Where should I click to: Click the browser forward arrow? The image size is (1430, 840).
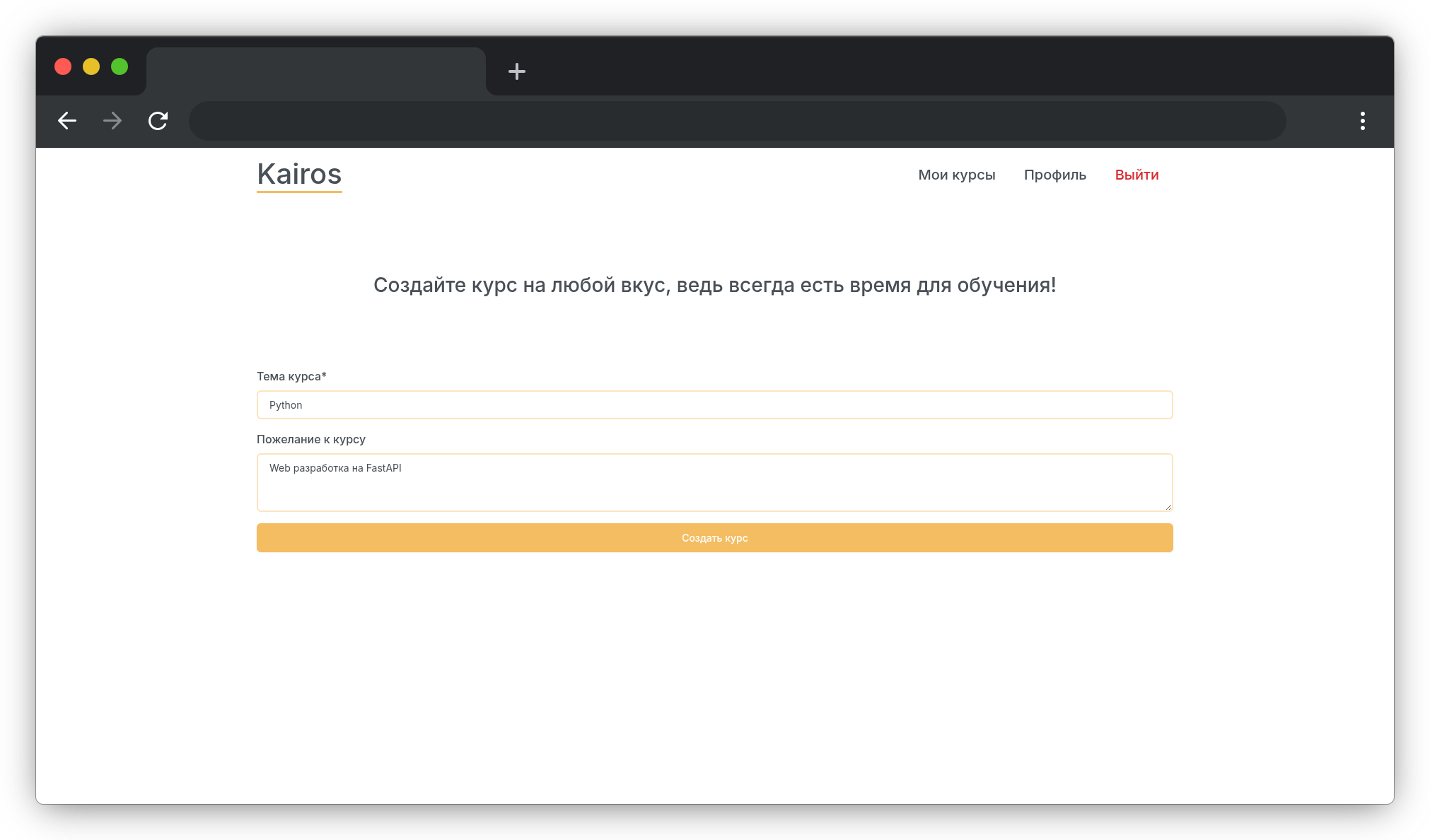pyautogui.click(x=112, y=121)
